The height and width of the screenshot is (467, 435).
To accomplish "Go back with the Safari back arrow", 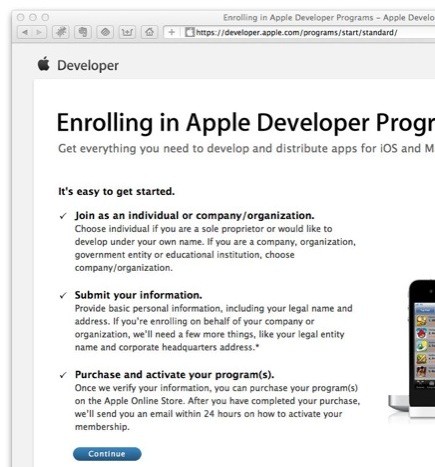I will [x=25, y=32].
